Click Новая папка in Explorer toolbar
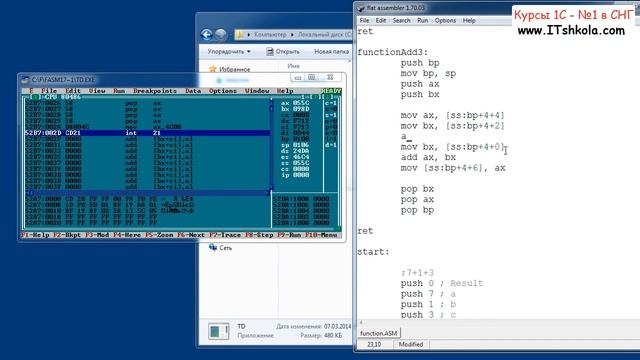 point(331,51)
